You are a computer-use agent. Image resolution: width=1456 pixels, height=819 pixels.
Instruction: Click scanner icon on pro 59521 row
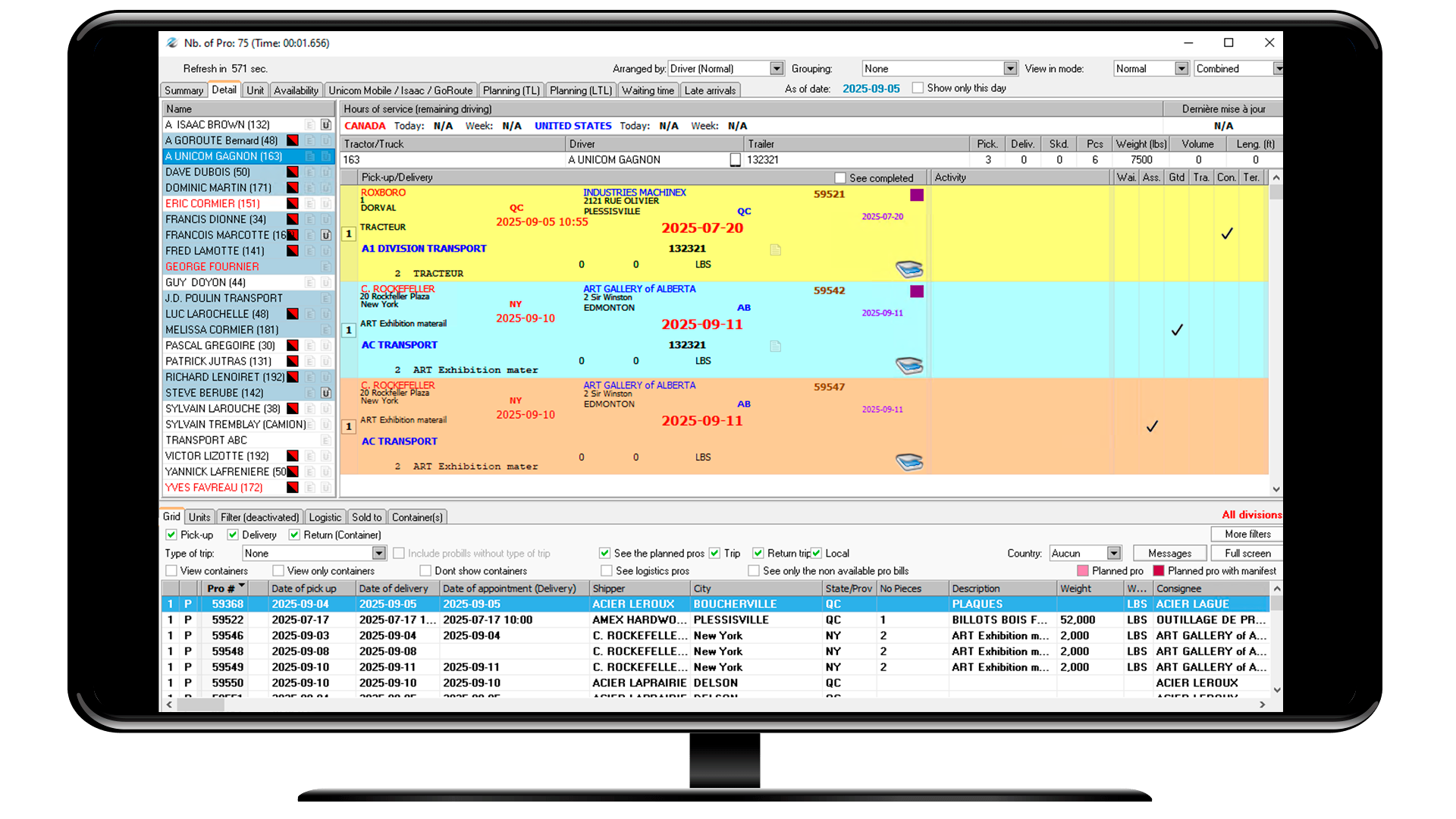908,268
